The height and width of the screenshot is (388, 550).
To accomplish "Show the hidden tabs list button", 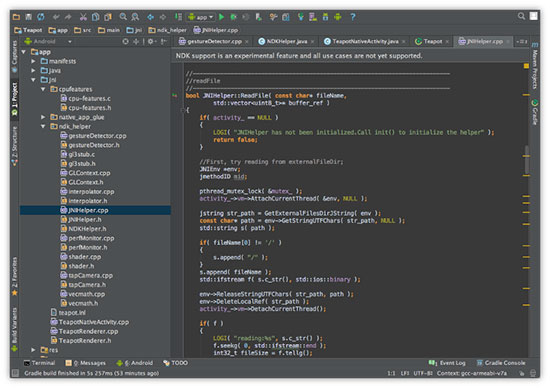I will point(522,41).
